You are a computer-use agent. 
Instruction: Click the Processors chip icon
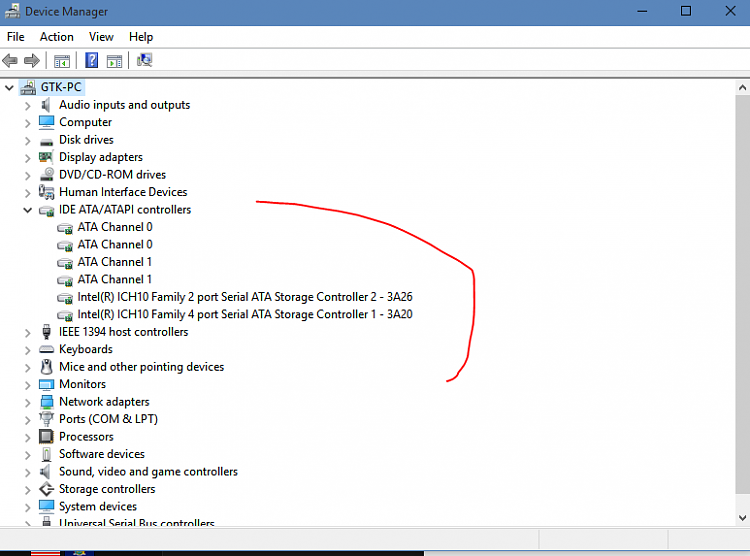46,436
